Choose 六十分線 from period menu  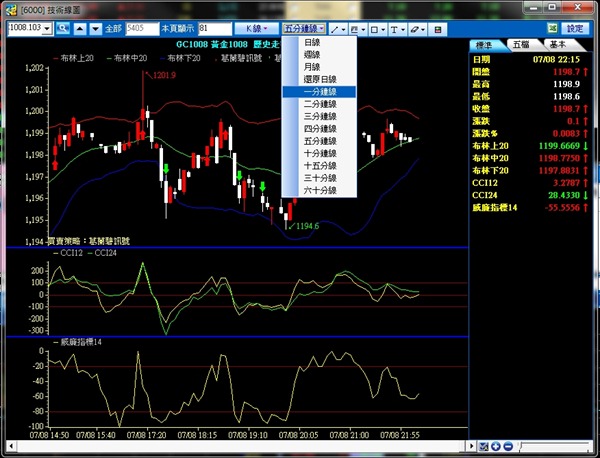[319, 190]
